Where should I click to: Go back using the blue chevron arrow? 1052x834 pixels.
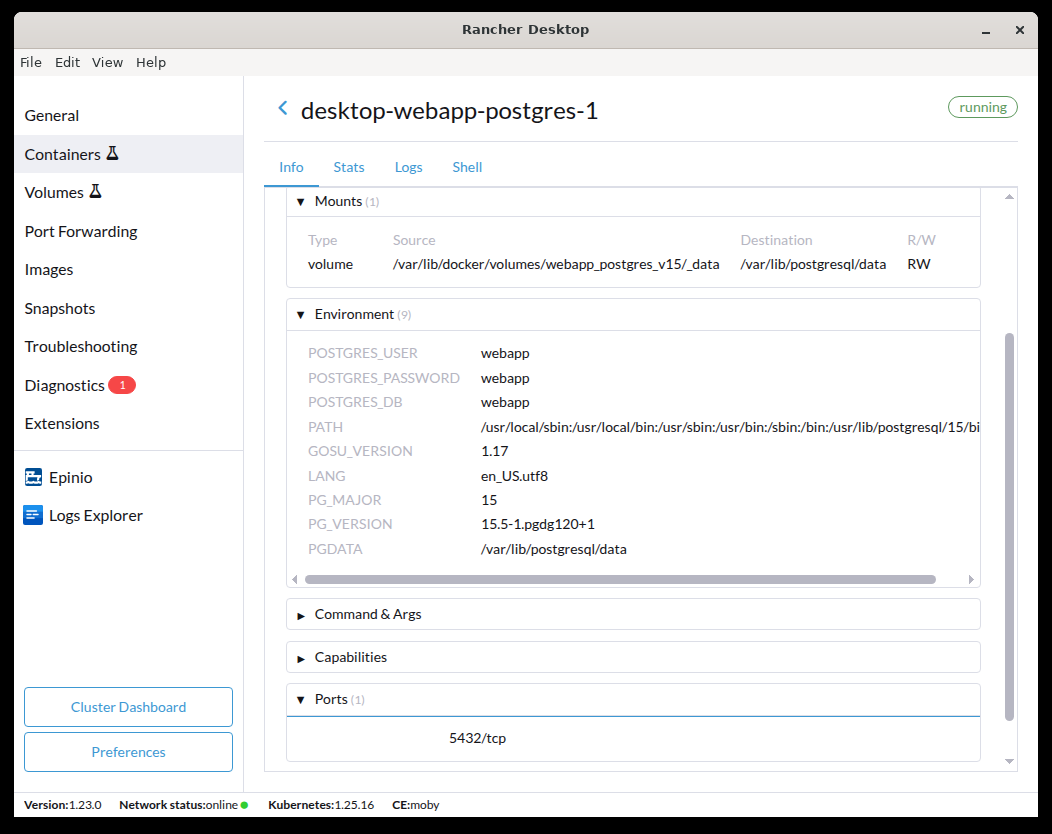[283, 108]
